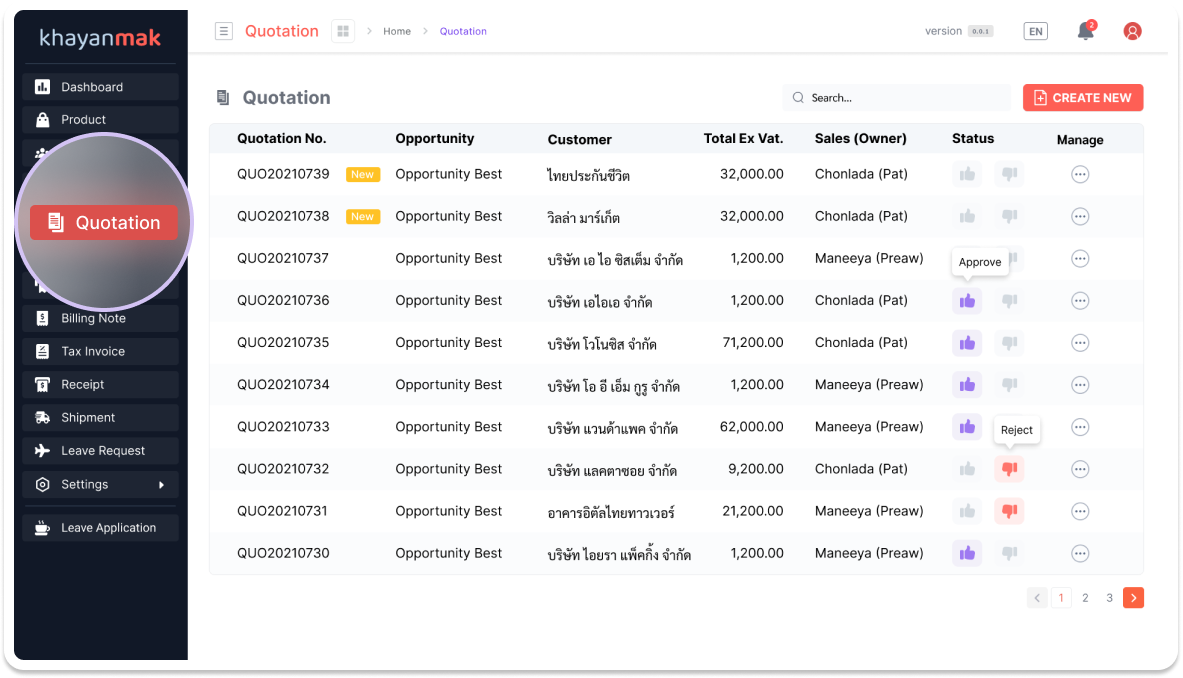Toggle the hamburger sidebar menu icon

point(224,31)
